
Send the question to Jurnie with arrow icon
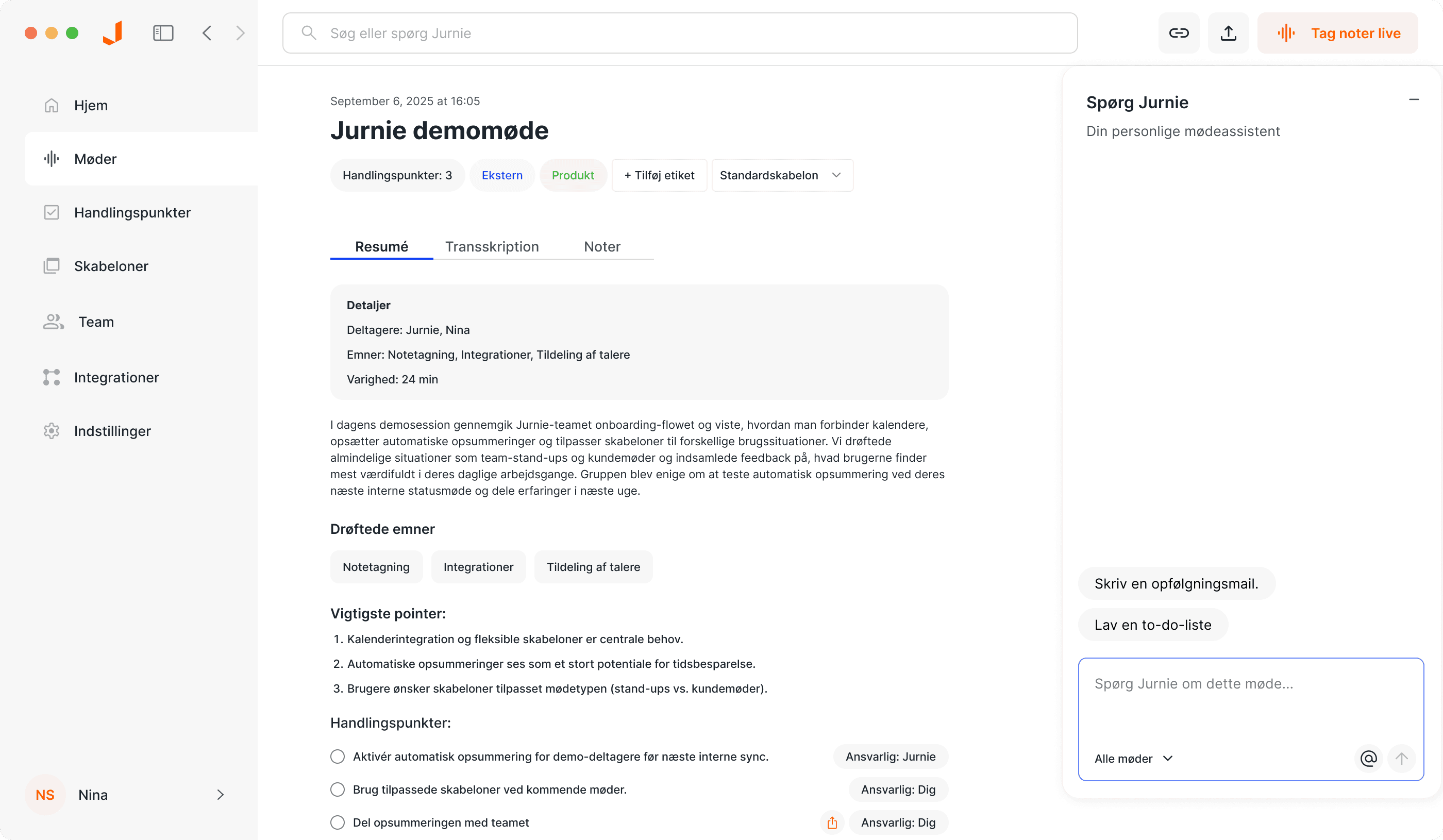click(1401, 758)
